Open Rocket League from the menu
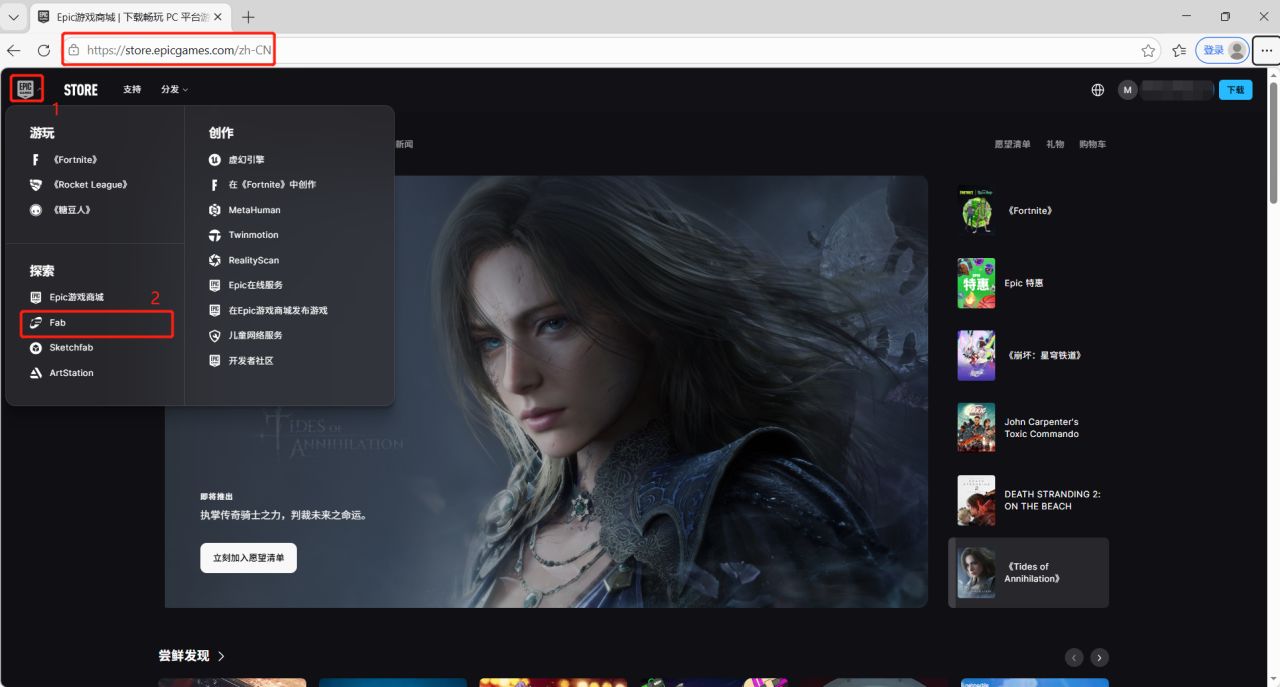 79,185
